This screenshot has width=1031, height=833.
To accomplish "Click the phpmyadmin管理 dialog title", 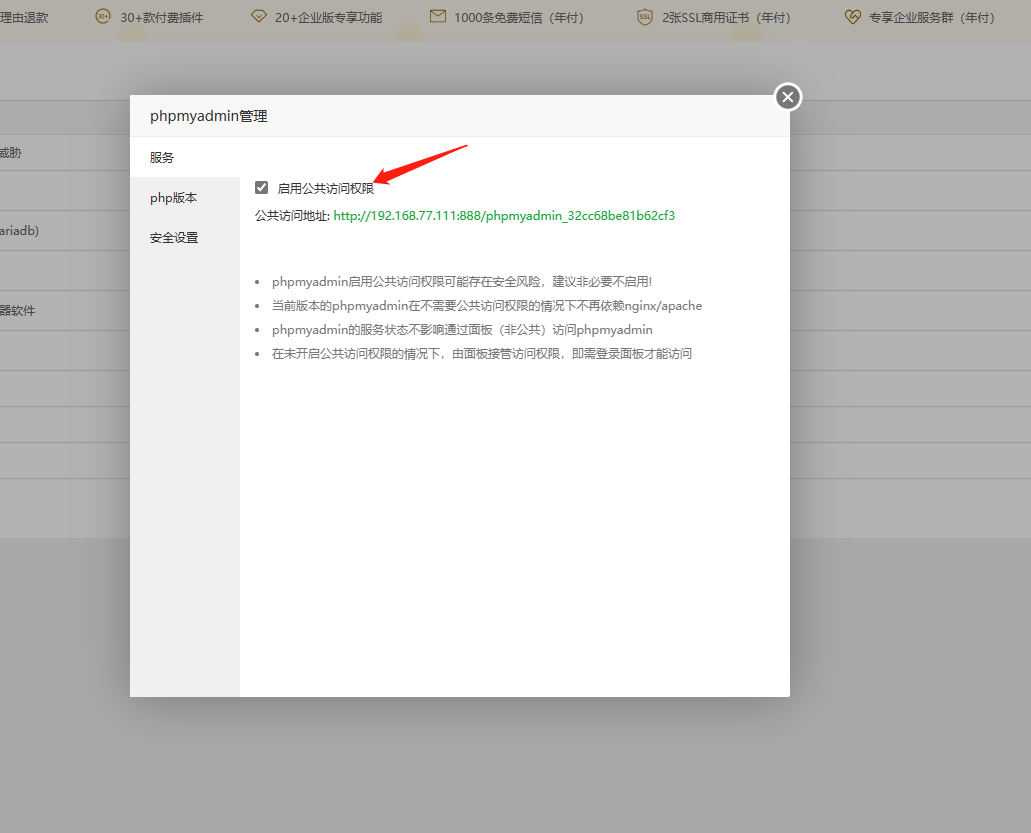I will pyautogui.click(x=208, y=116).
